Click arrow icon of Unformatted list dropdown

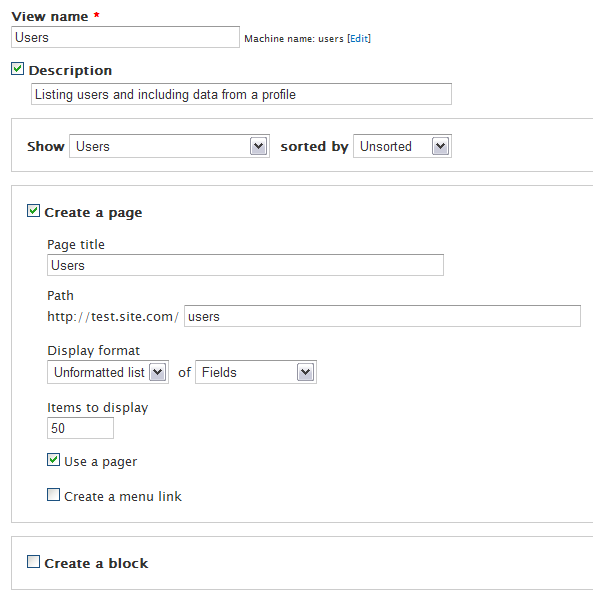tap(158, 372)
